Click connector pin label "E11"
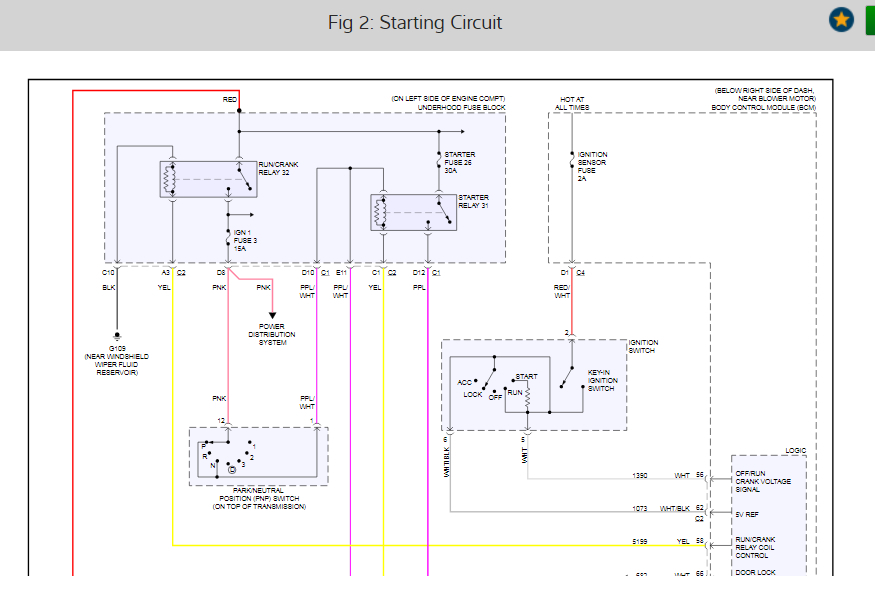 pyautogui.click(x=341, y=272)
